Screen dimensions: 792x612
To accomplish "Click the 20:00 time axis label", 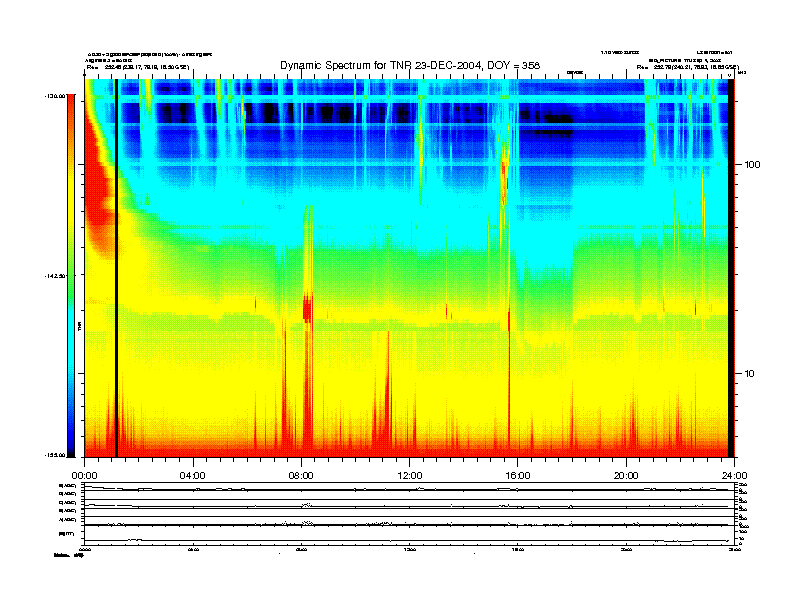I will tap(626, 476).
